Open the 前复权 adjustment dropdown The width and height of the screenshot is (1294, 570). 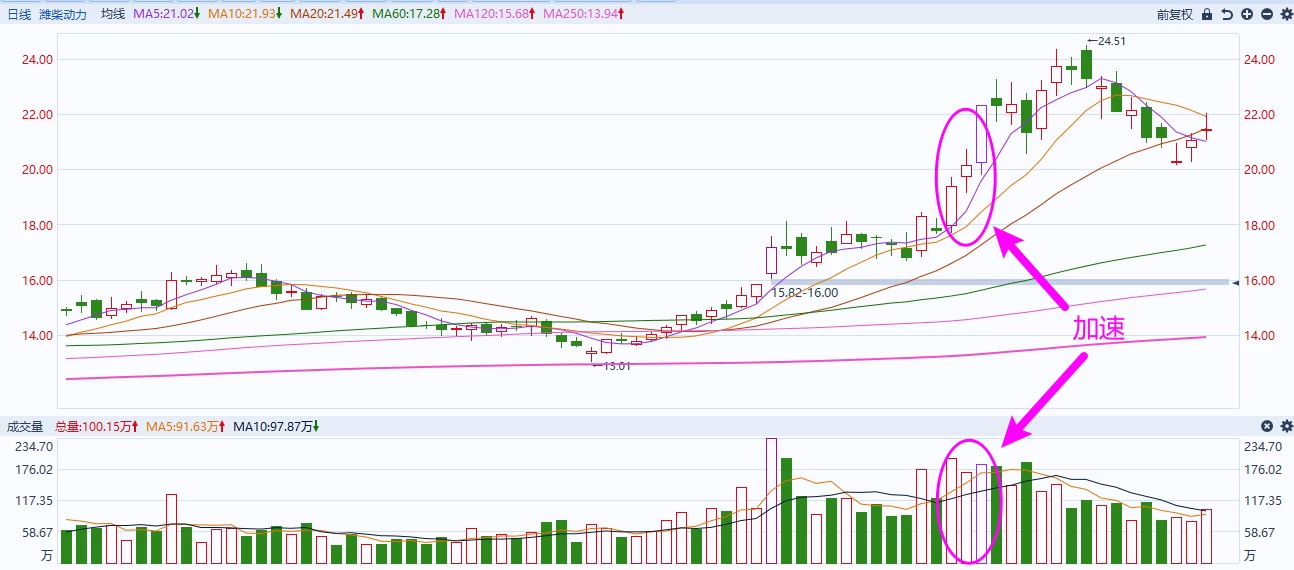pyautogui.click(x=1175, y=14)
